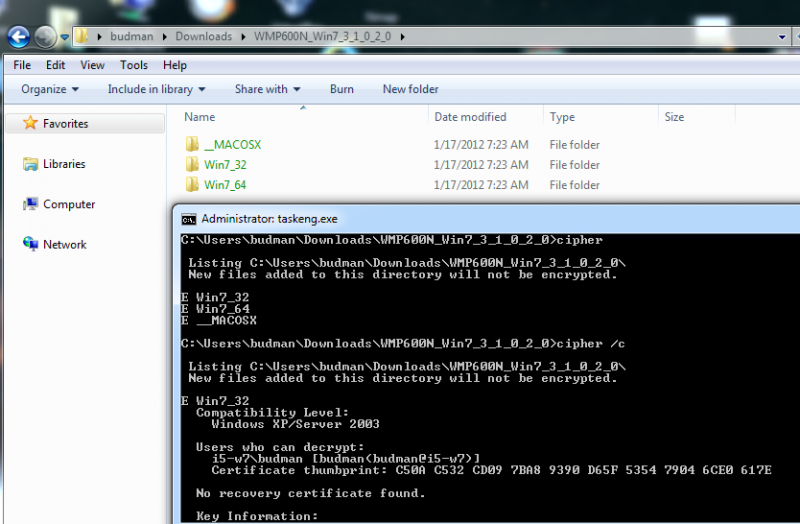Click the Network icon
The height and width of the screenshot is (524, 800).
point(31,244)
